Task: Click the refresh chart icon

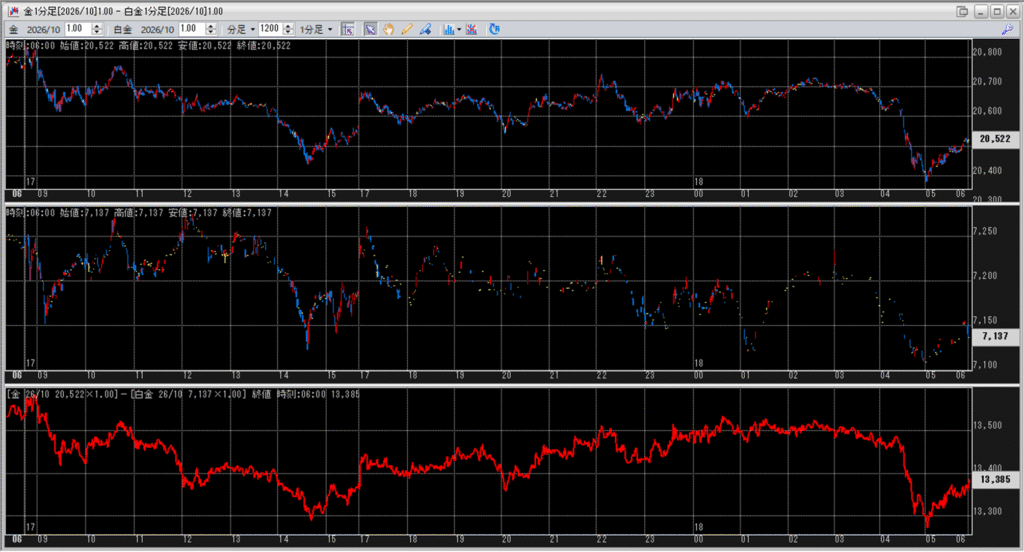Action: [494, 29]
